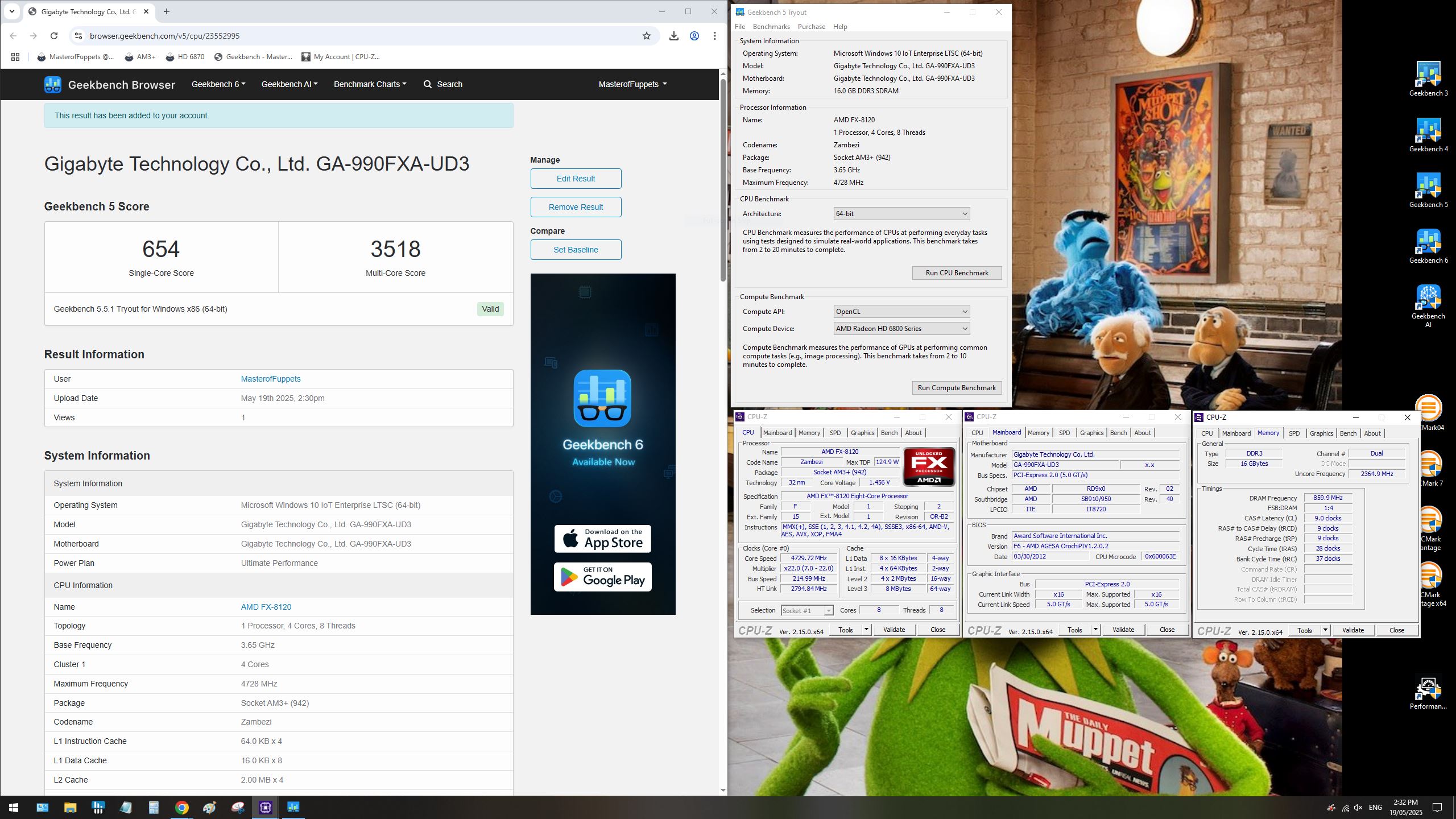Viewport: 1456px width, 819px height.
Task: Open the Purchase menu in Geekbench 5
Action: point(812,27)
